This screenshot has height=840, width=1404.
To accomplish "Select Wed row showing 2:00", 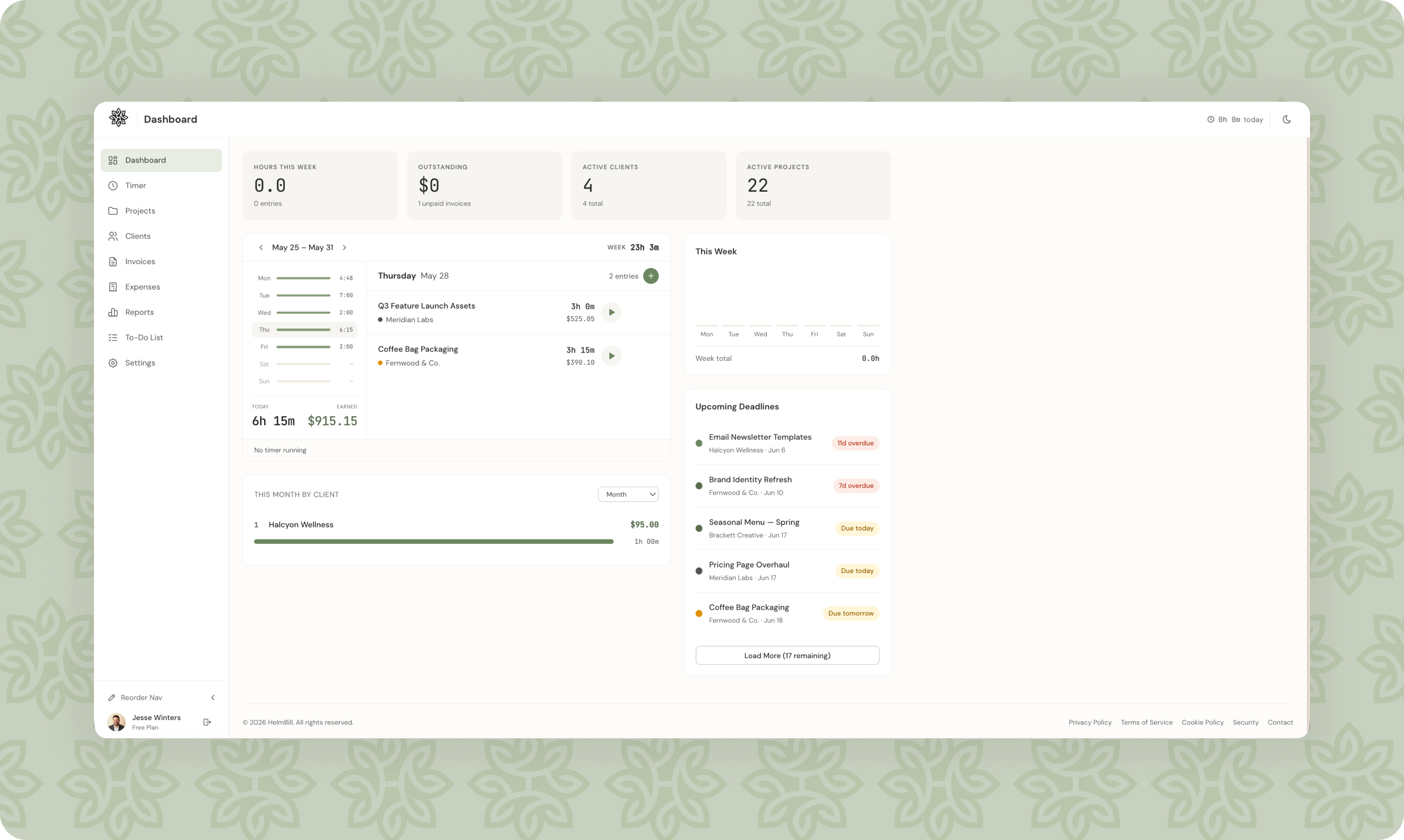I will coord(305,312).
